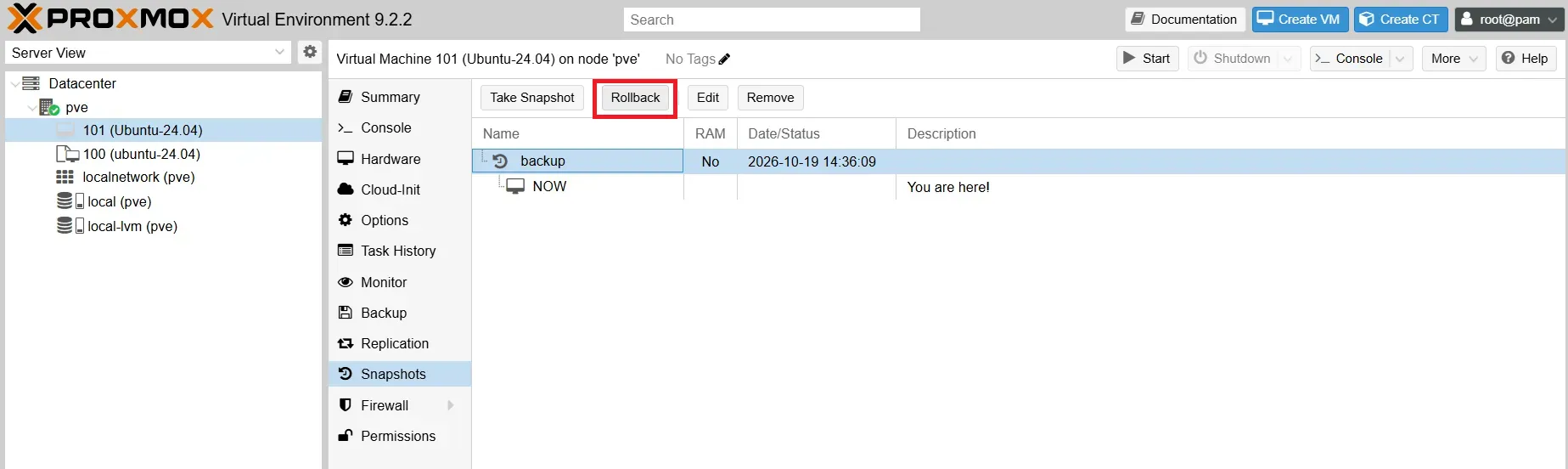Sort by the Date/Status column header
This screenshot has height=469, width=1568.
[817, 133]
